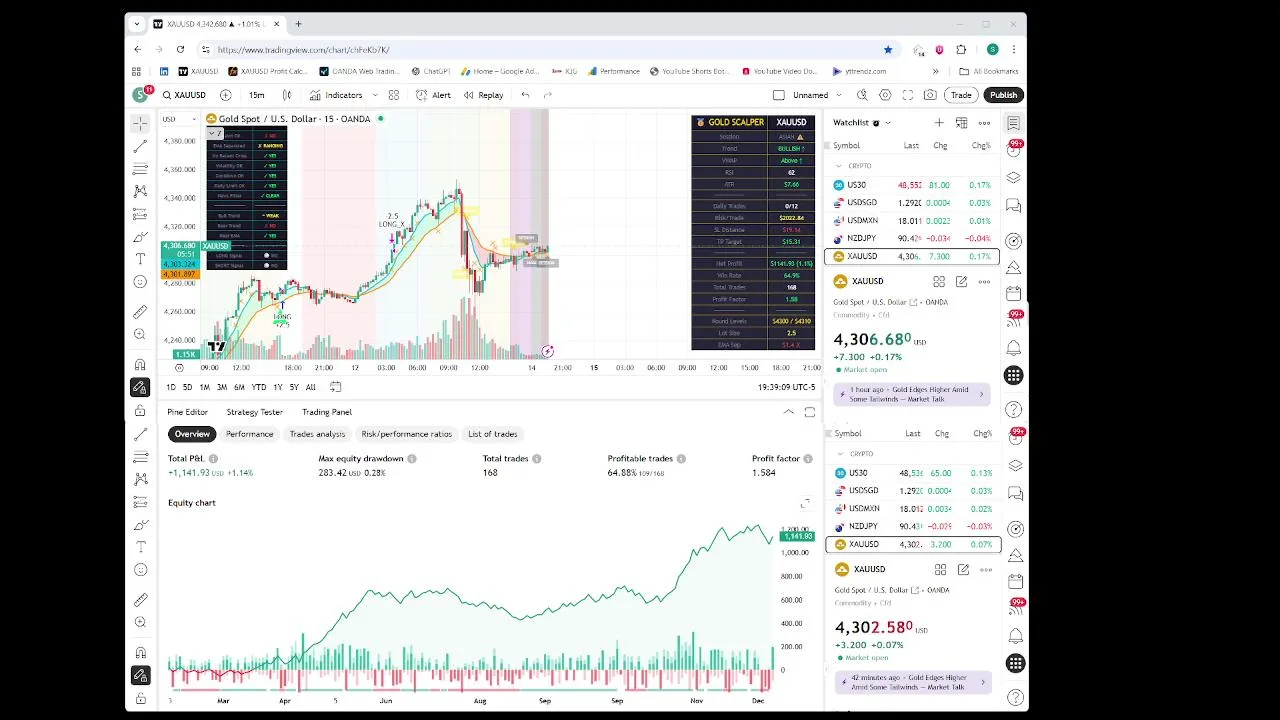The height and width of the screenshot is (720, 1280).
Task: Create a new Alert from the toolbar
Action: (x=433, y=95)
